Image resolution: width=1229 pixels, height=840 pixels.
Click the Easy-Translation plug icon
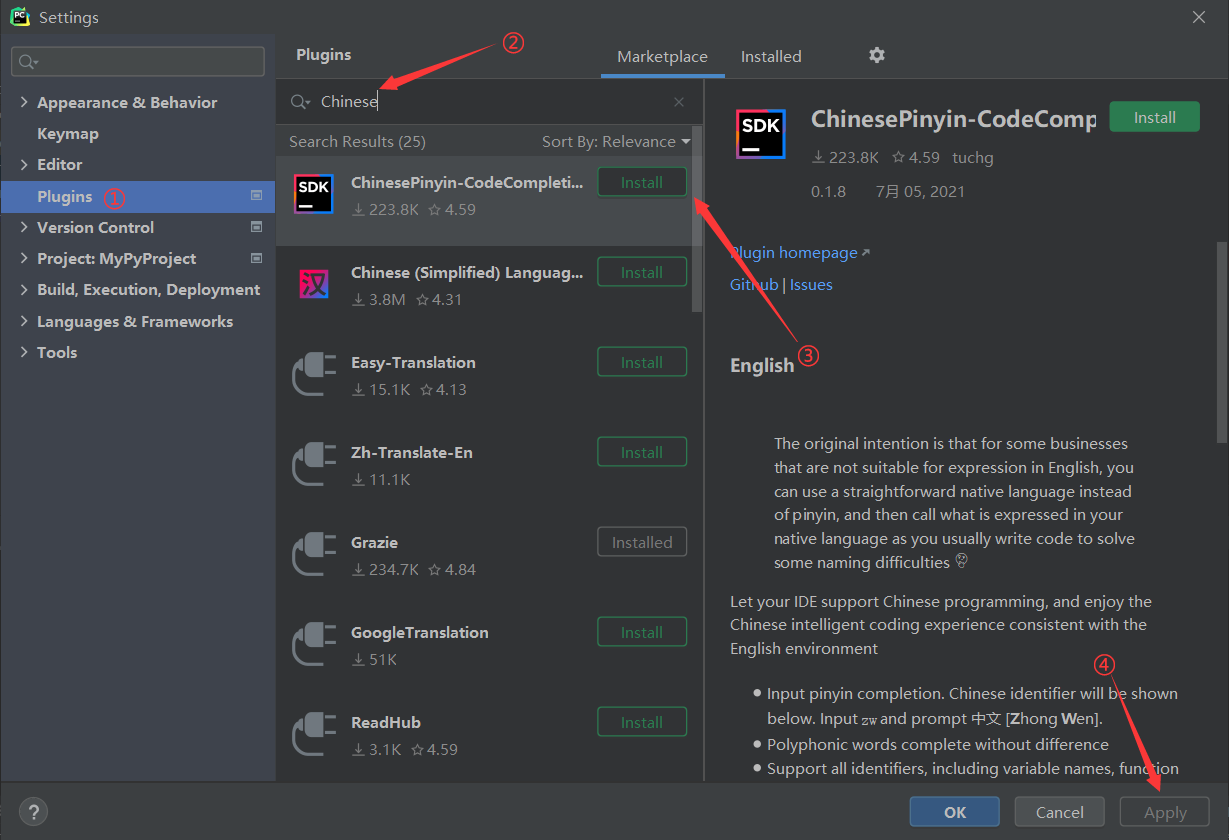click(314, 374)
